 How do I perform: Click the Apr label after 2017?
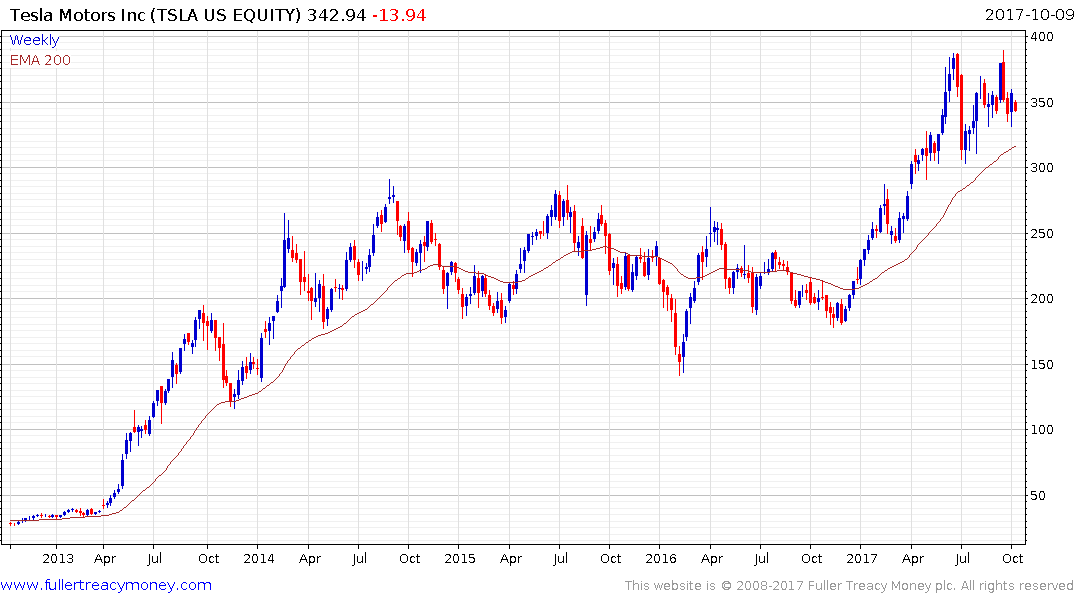[913, 559]
